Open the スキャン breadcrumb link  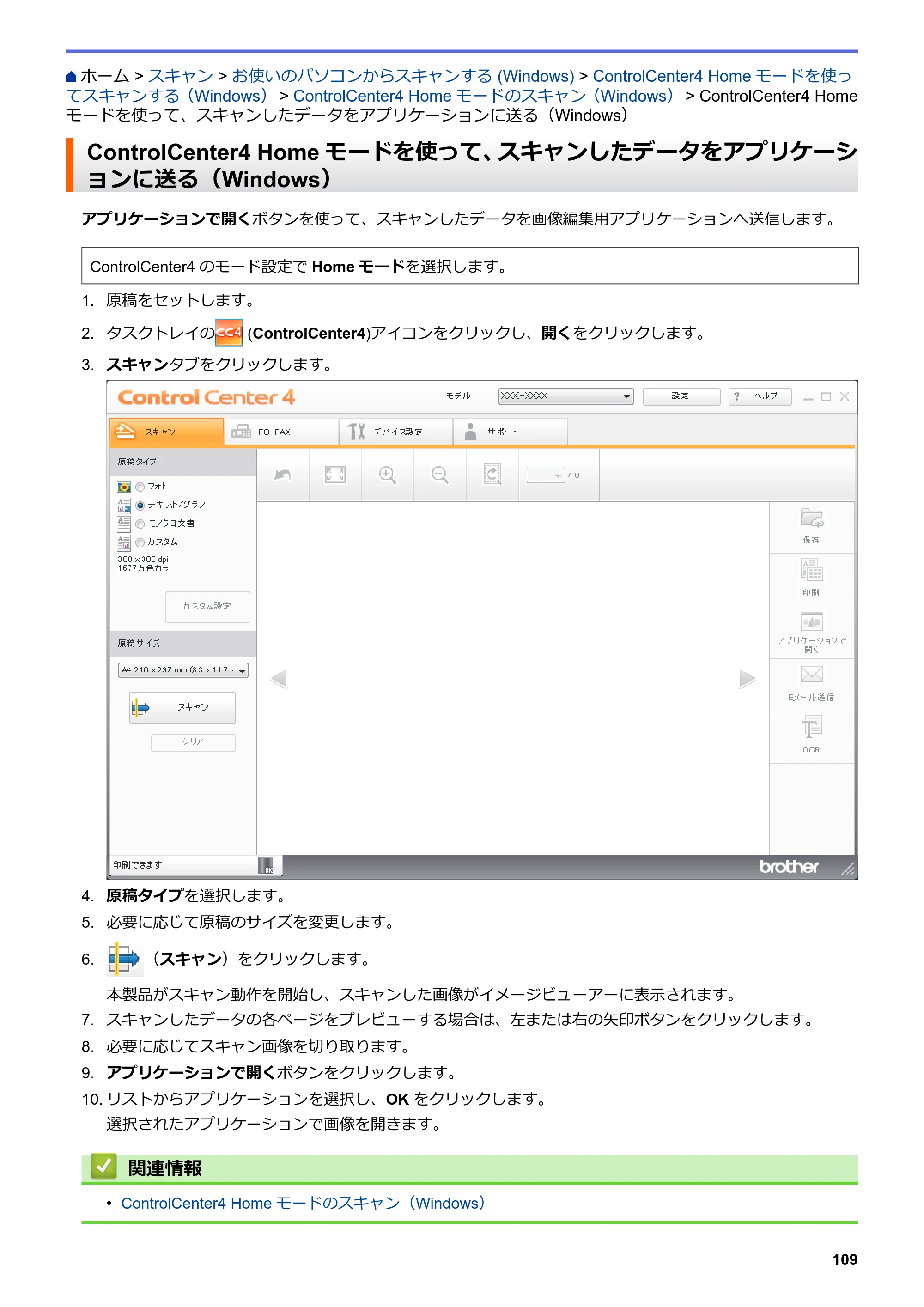coord(181,76)
